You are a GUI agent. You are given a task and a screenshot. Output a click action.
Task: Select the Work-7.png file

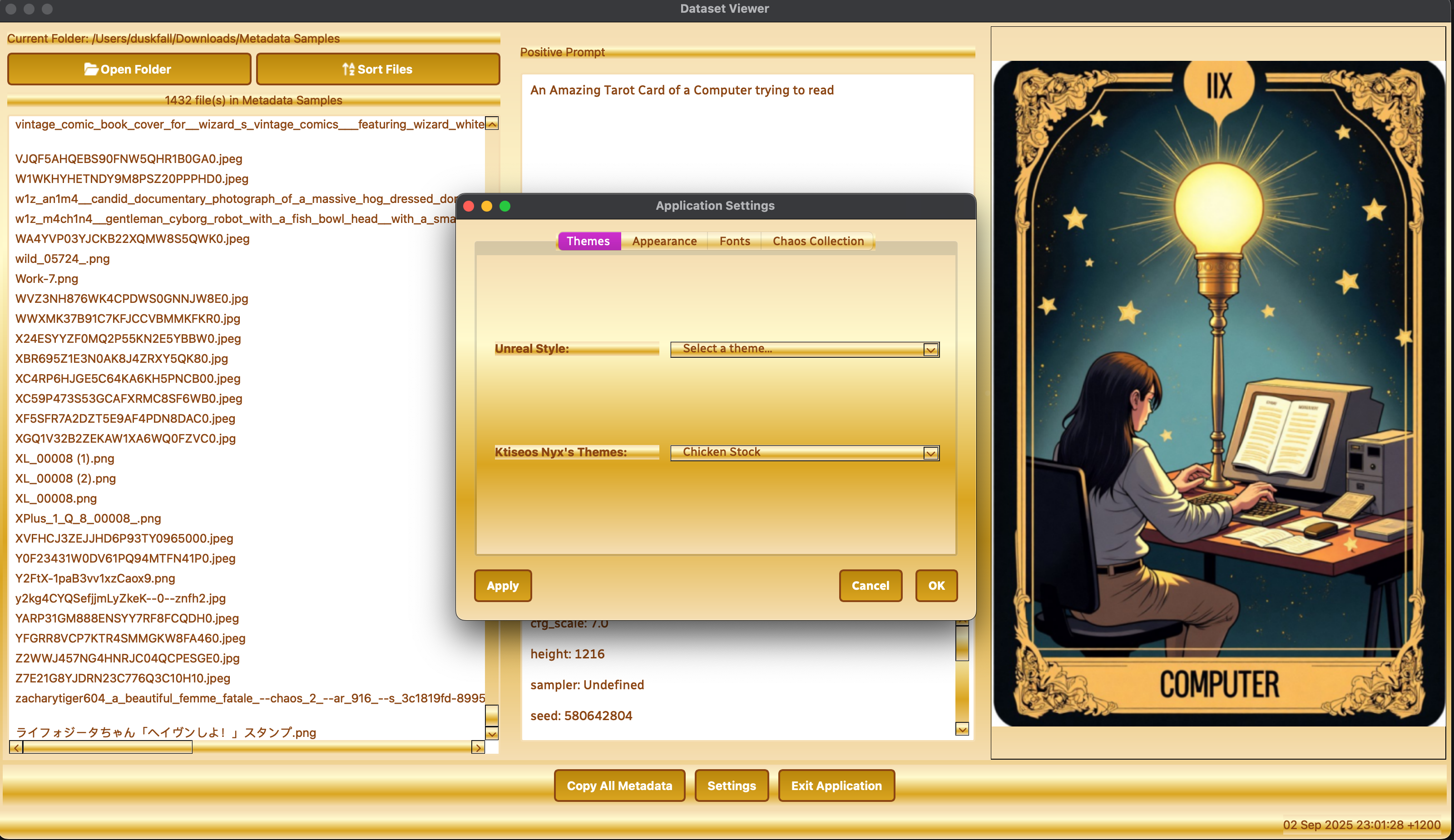coord(47,279)
